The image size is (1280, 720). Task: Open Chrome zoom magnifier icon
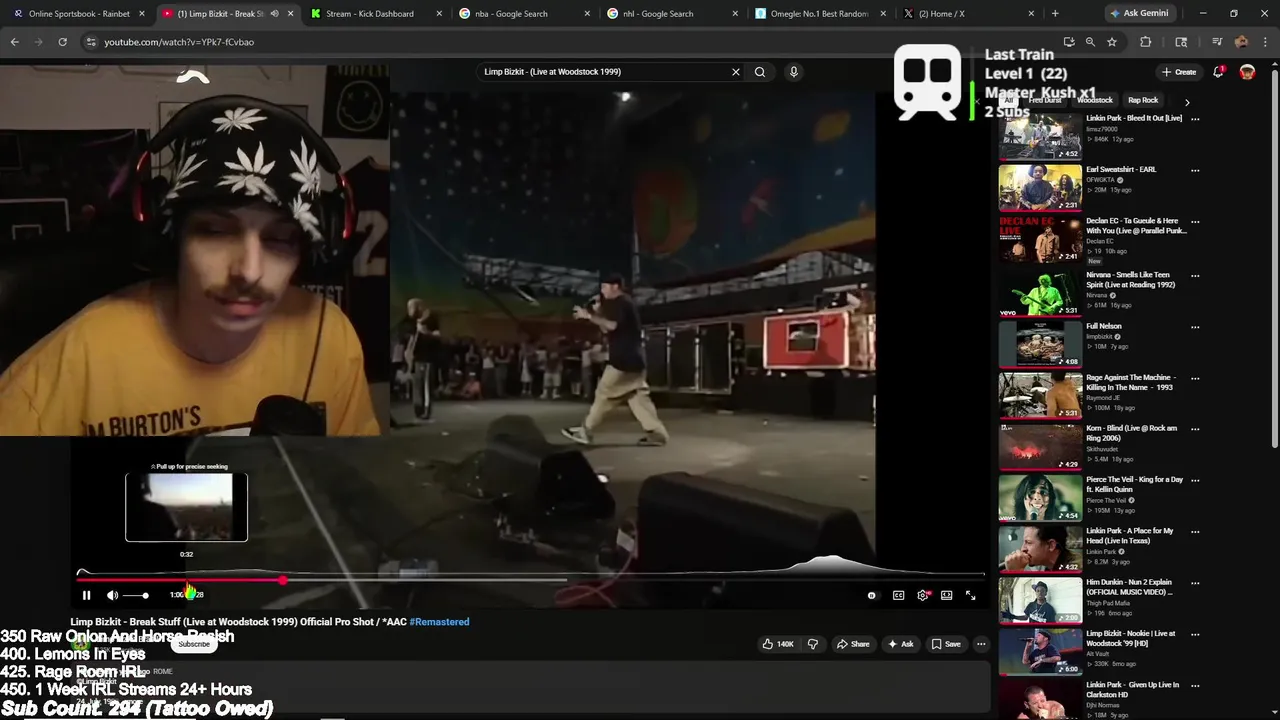[x=1090, y=42]
